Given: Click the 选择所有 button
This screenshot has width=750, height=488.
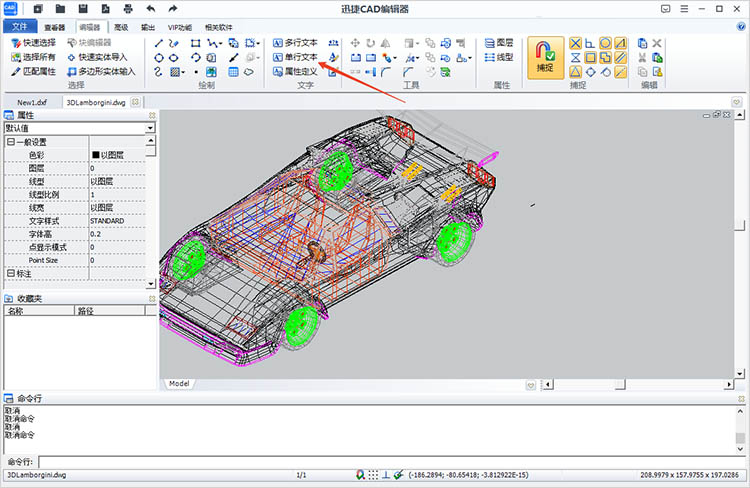Looking at the screenshot, I should point(33,57).
